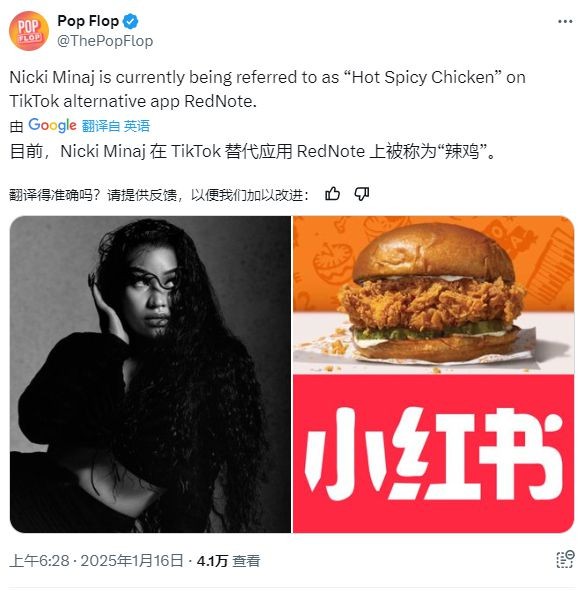Open the black-and-white portrait photo
Screen dimensions: 587x591
tap(150, 374)
